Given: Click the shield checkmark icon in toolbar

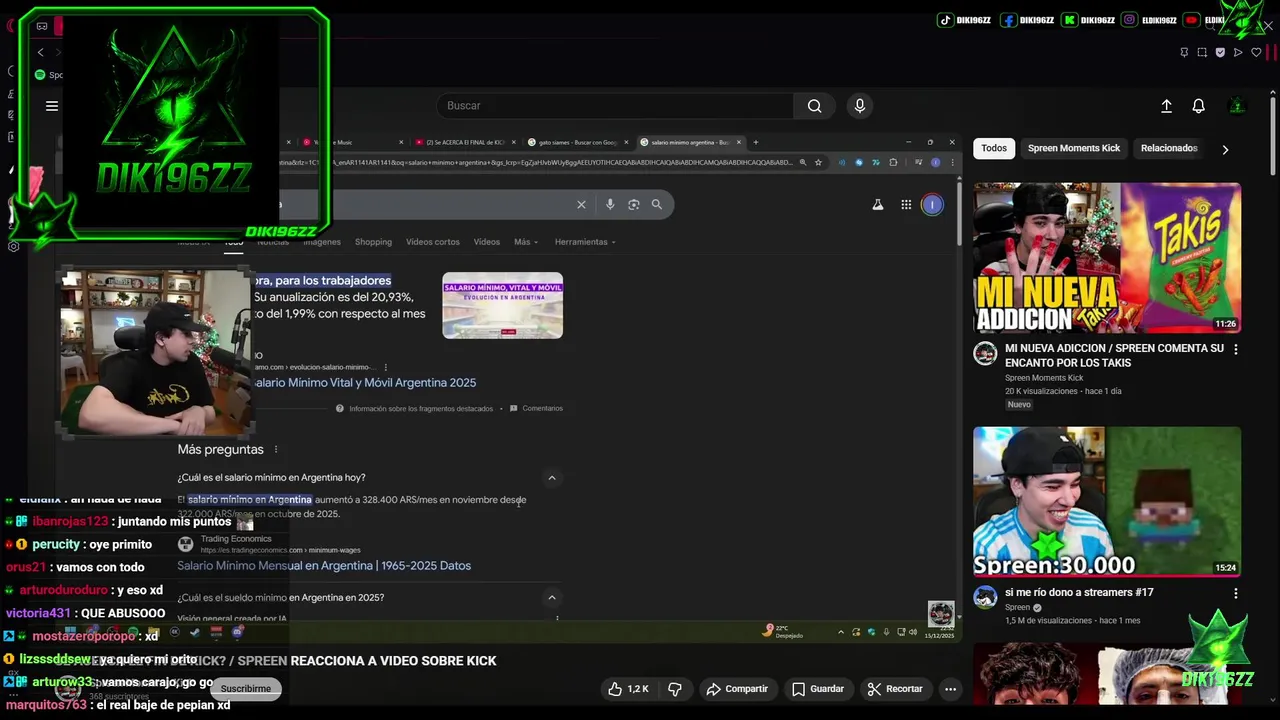Looking at the screenshot, I should (1220, 52).
